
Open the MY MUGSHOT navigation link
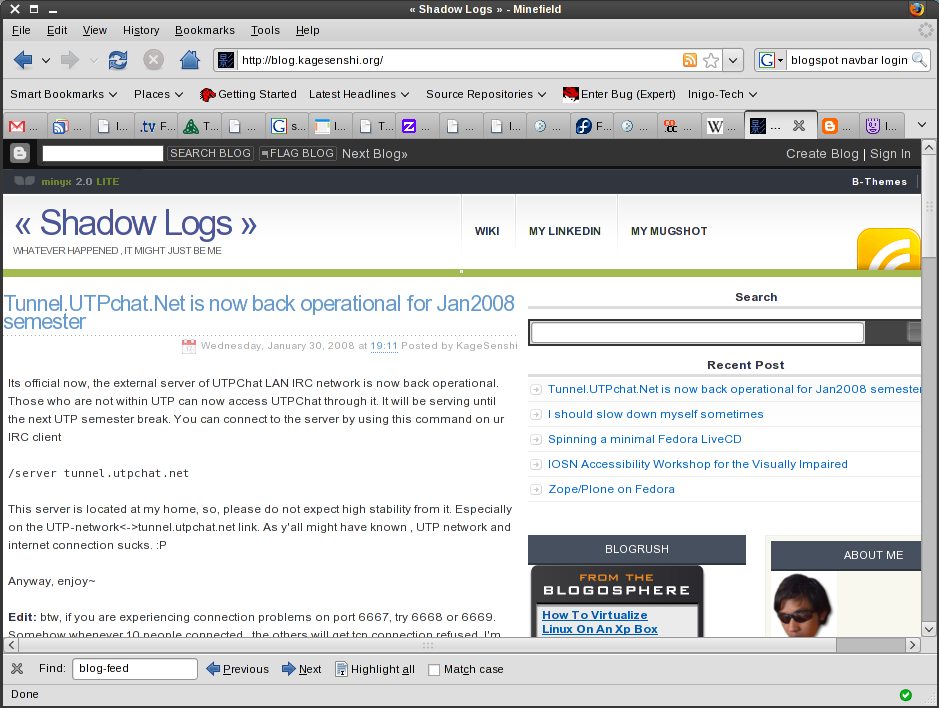coord(669,231)
